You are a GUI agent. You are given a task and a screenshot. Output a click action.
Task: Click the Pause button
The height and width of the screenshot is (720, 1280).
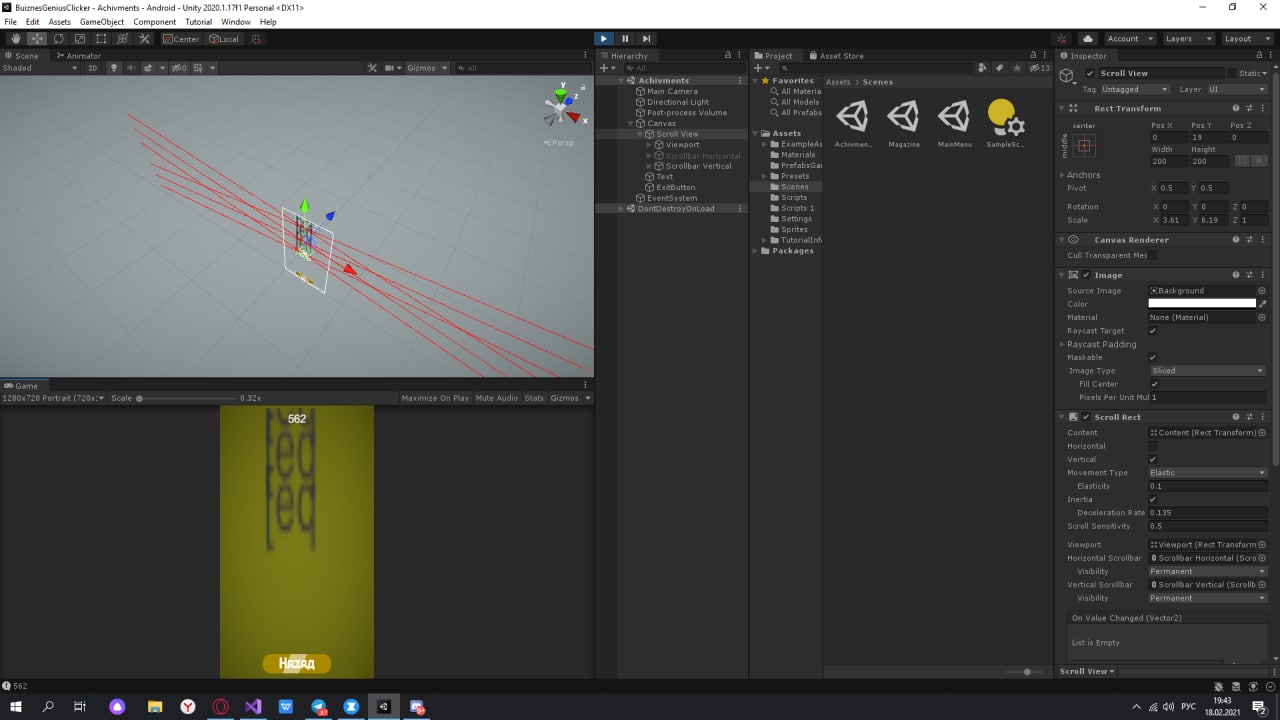click(x=625, y=39)
